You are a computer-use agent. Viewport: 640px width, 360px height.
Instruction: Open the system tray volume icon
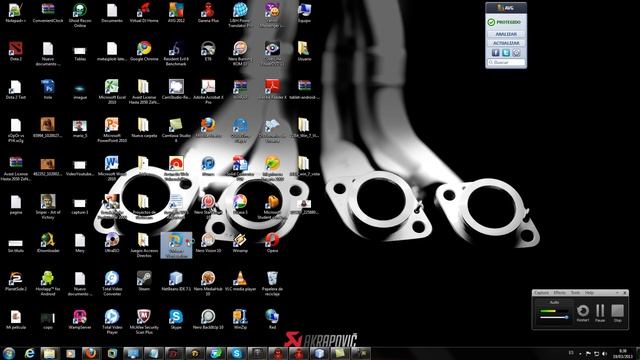[604, 353]
